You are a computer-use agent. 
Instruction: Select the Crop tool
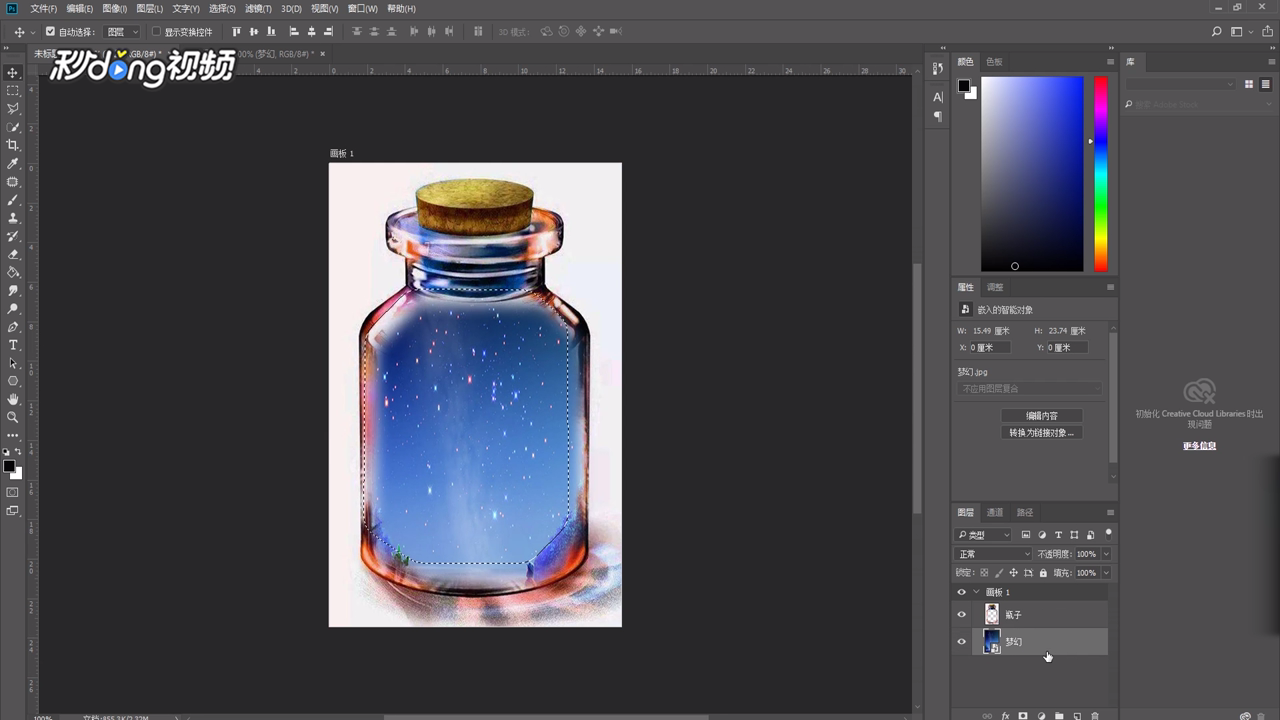13,145
